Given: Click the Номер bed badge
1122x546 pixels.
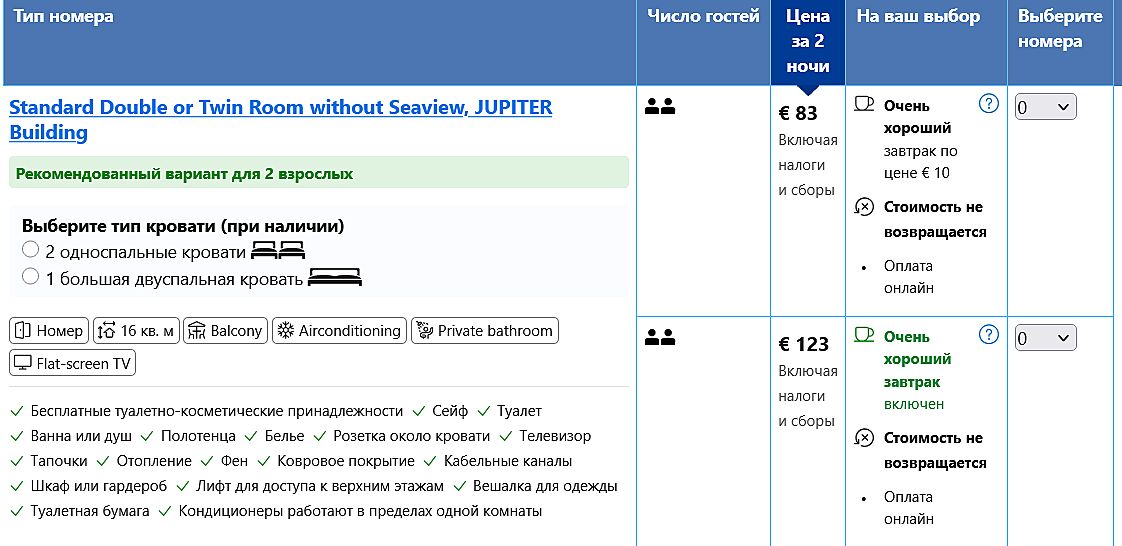Looking at the screenshot, I should (x=49, y=331).
